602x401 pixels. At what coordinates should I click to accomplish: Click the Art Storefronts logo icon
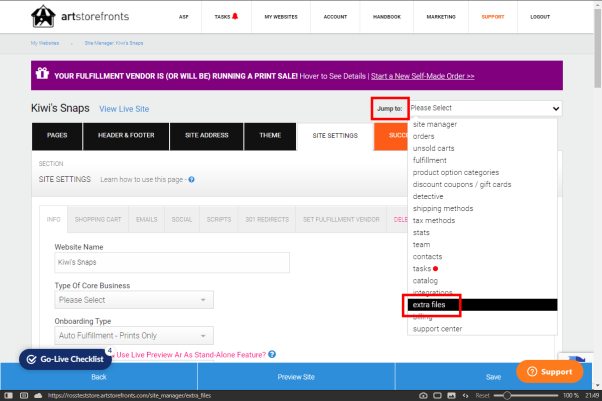(x=43, y=16)
